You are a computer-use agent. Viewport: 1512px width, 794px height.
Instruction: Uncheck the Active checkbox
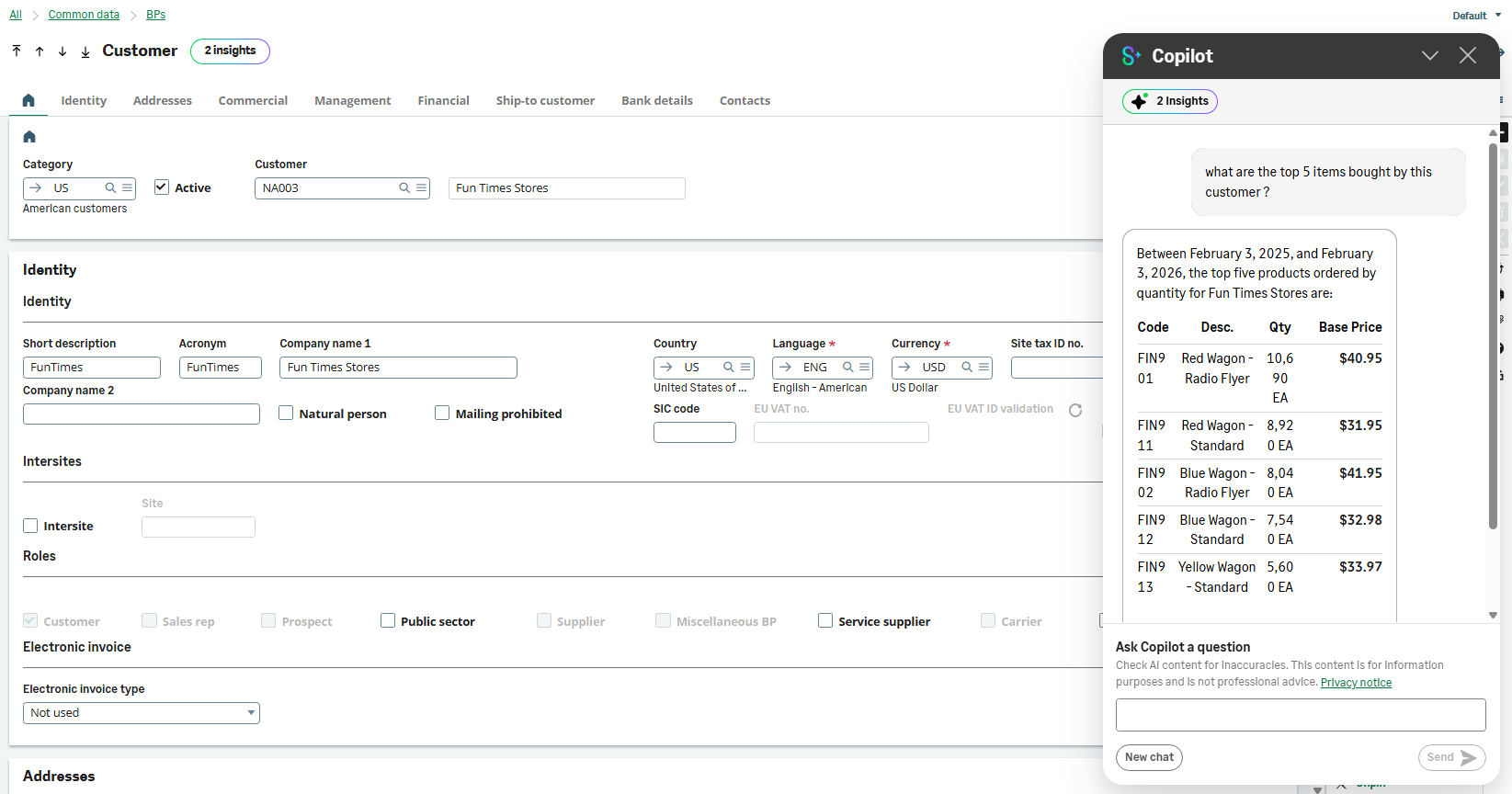pyautogui.click(x=162, y=187)
